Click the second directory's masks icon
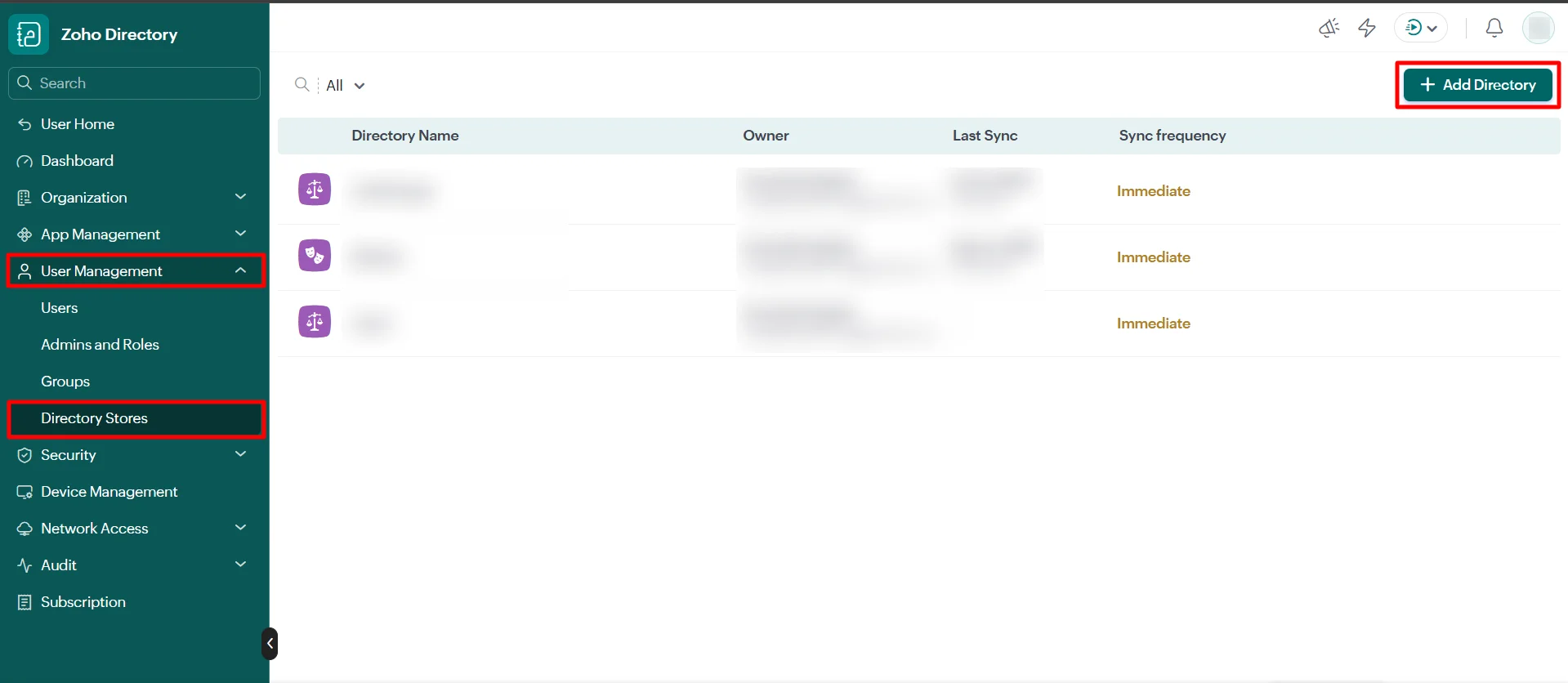This screenshot has width=1568, height=683. click(315, 256)
